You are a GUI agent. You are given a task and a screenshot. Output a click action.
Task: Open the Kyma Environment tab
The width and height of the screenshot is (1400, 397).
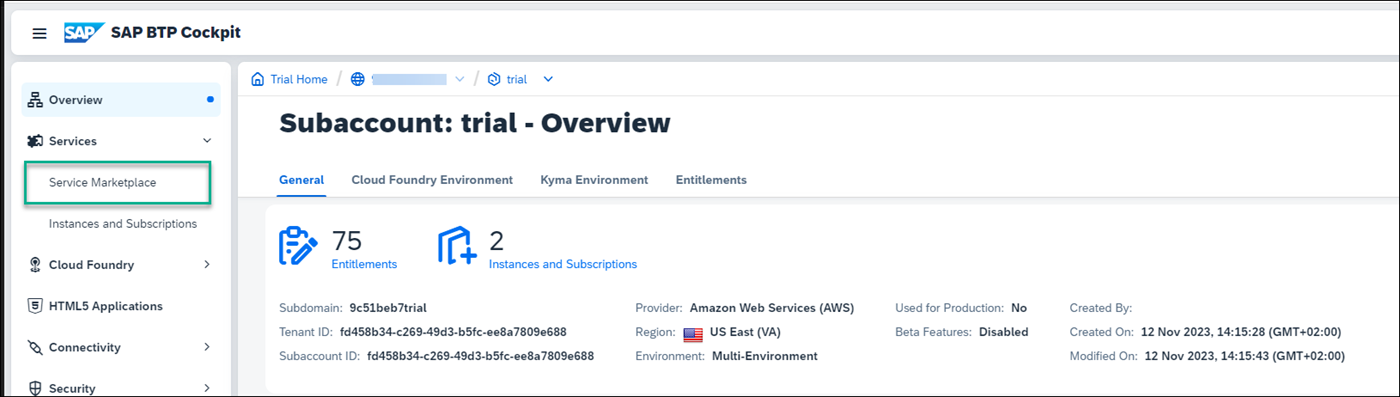pyautogui.click(x=594, y=180)
